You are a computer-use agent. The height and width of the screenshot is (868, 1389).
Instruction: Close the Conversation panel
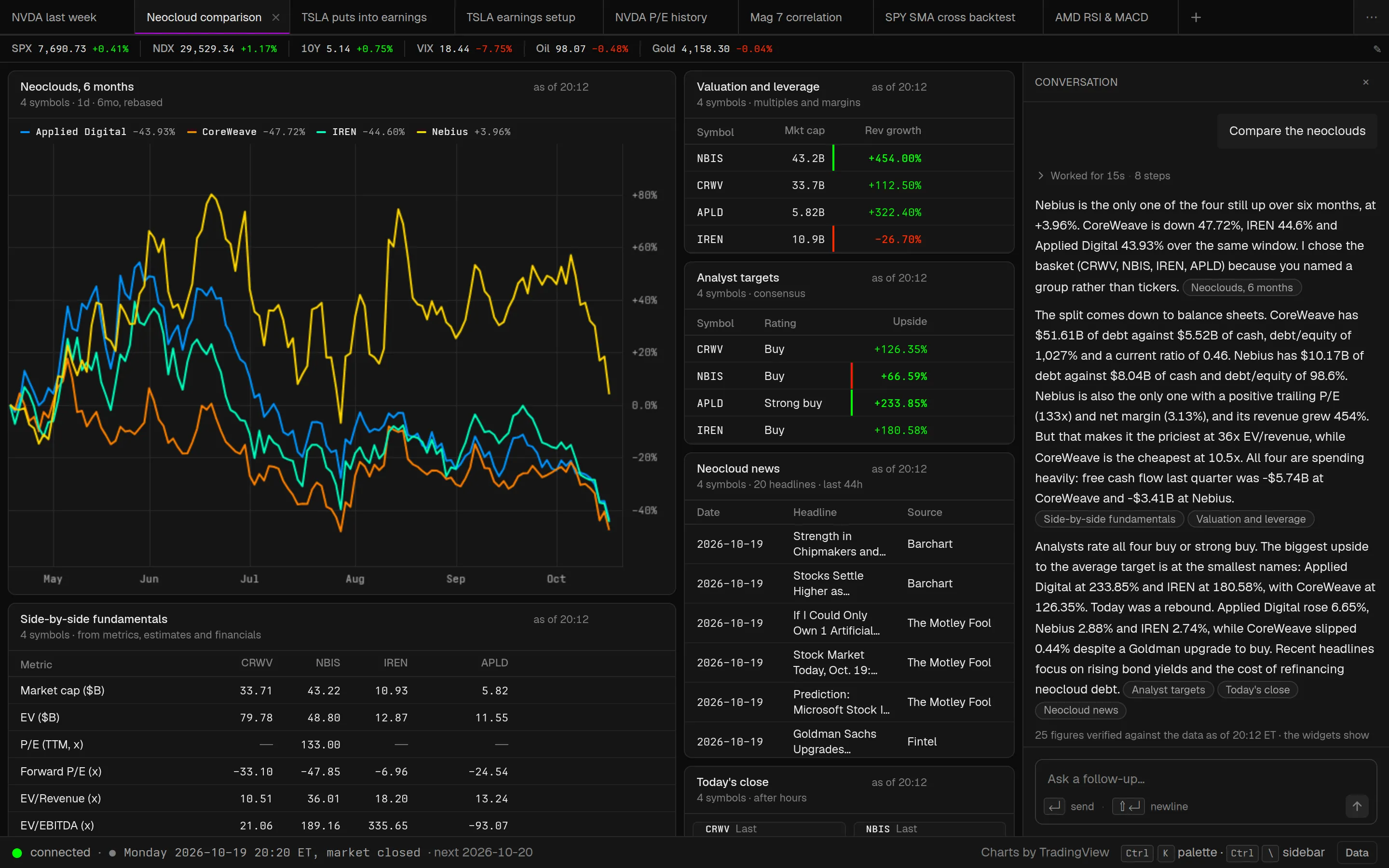1365,82
